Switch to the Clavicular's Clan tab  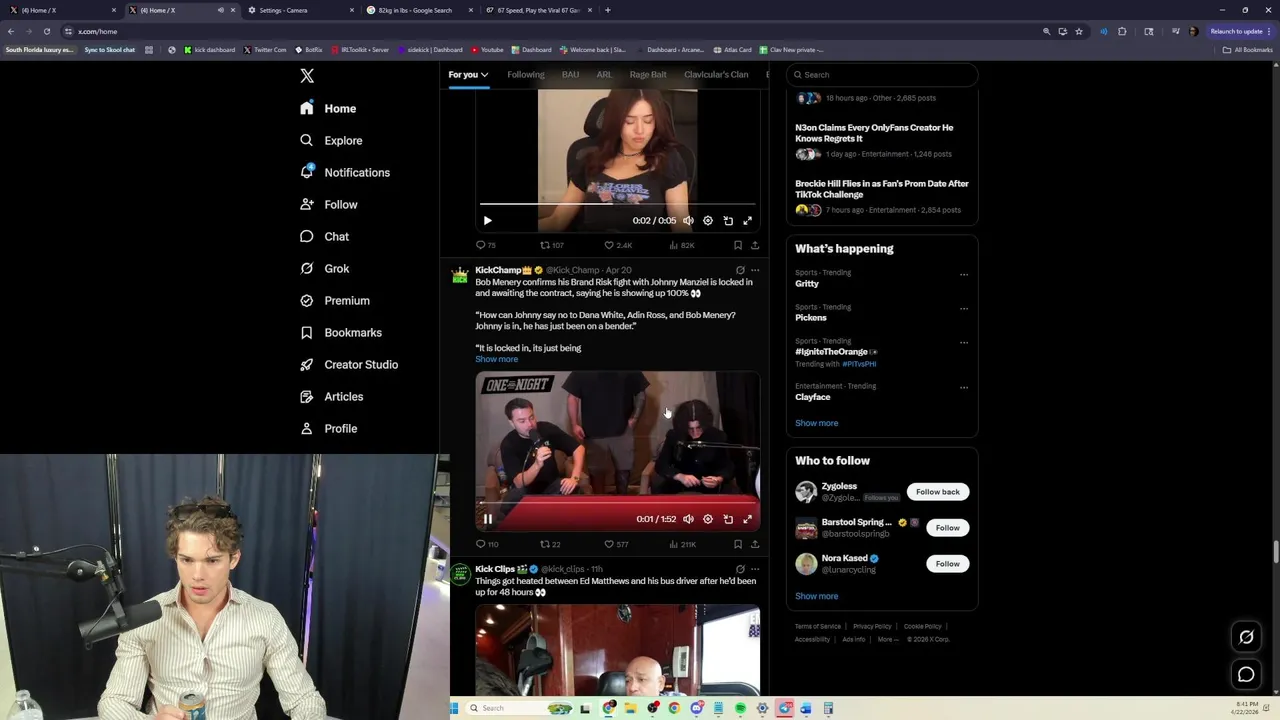[x=716, y=74]
